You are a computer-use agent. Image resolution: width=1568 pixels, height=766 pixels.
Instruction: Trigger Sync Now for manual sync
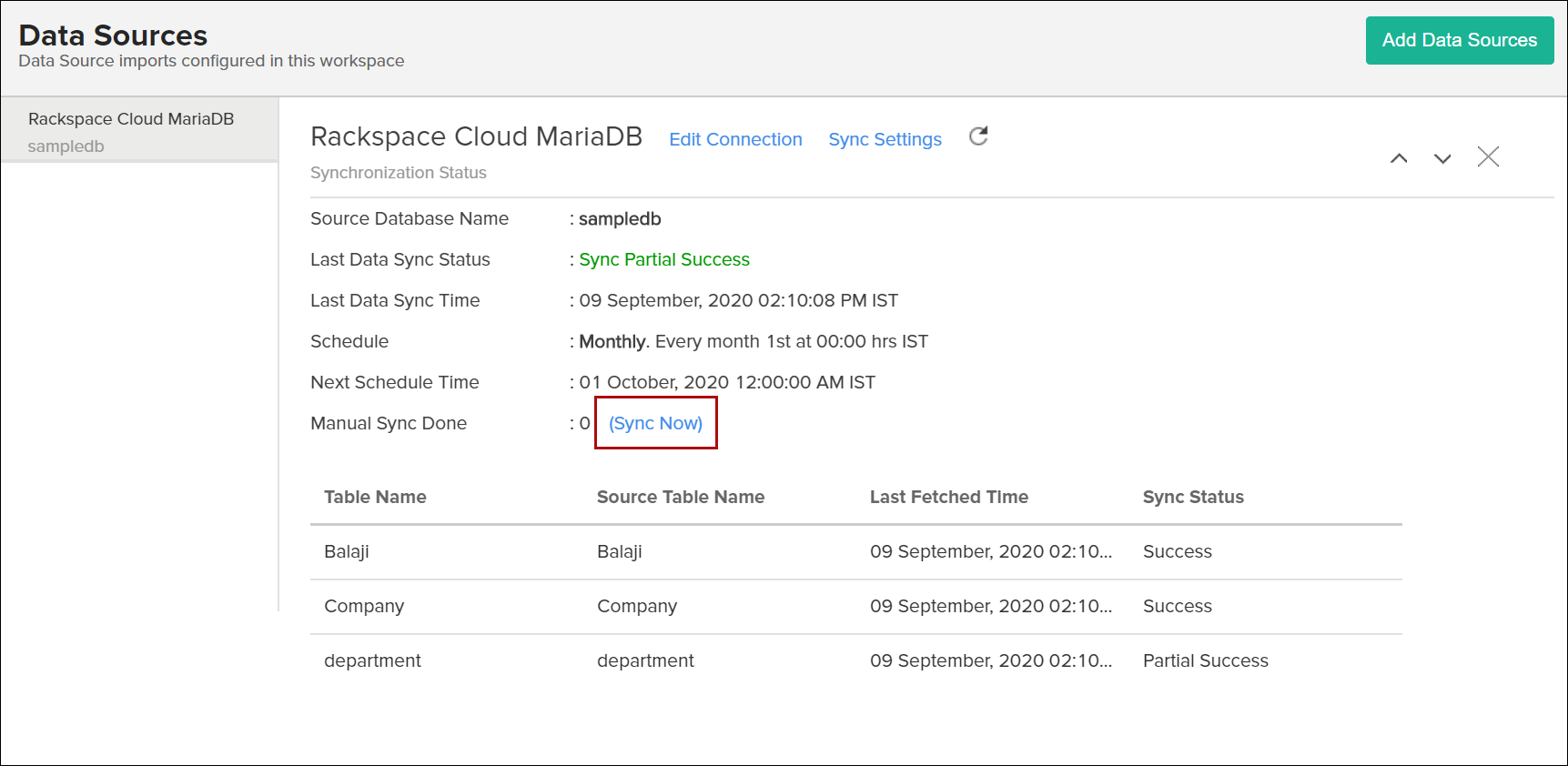[x=655, y=423]
